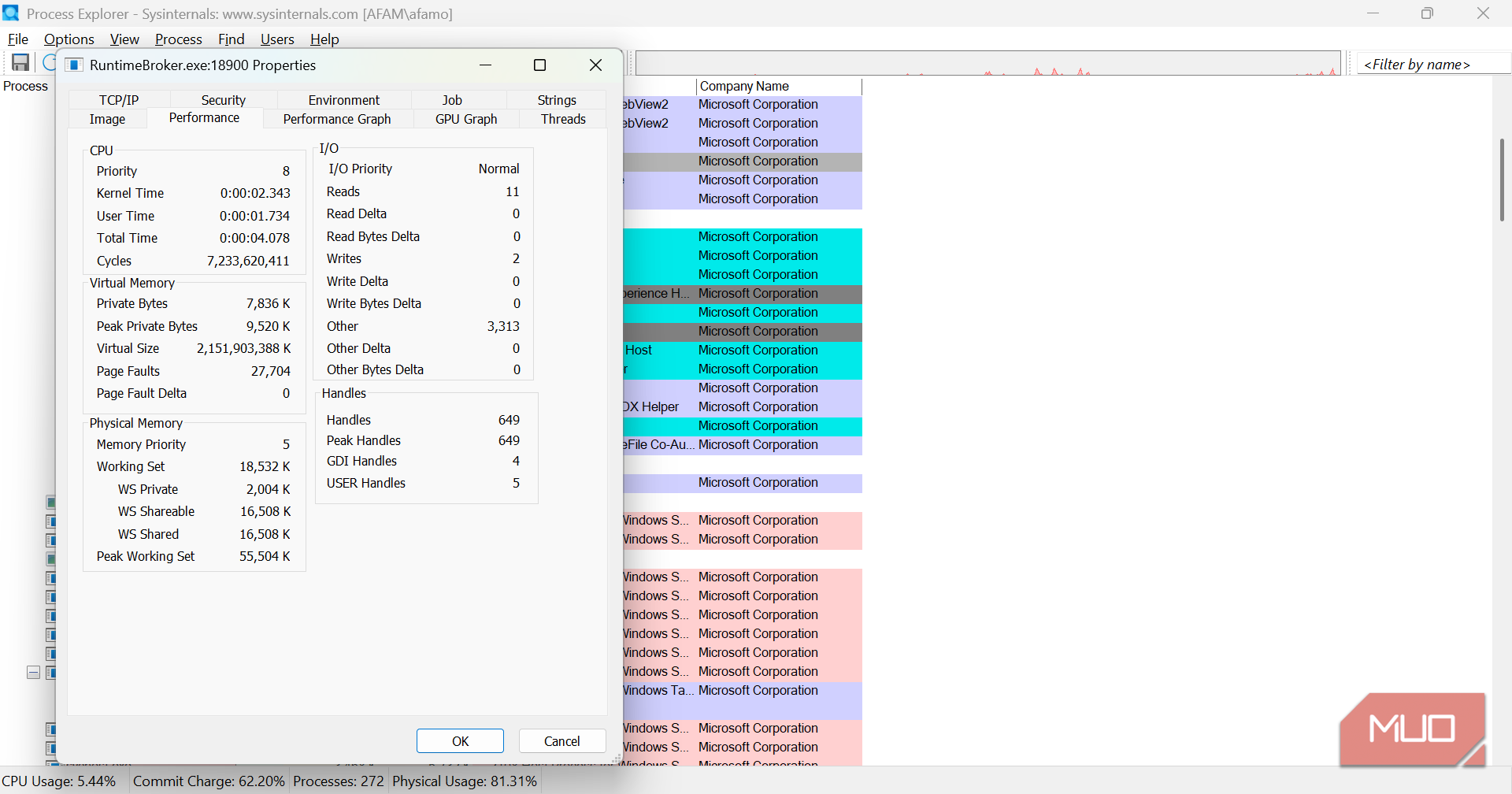The height and width of the screenshot is (794, 1512).
Task: Open the Options menu
Action: tap(69, 39)
